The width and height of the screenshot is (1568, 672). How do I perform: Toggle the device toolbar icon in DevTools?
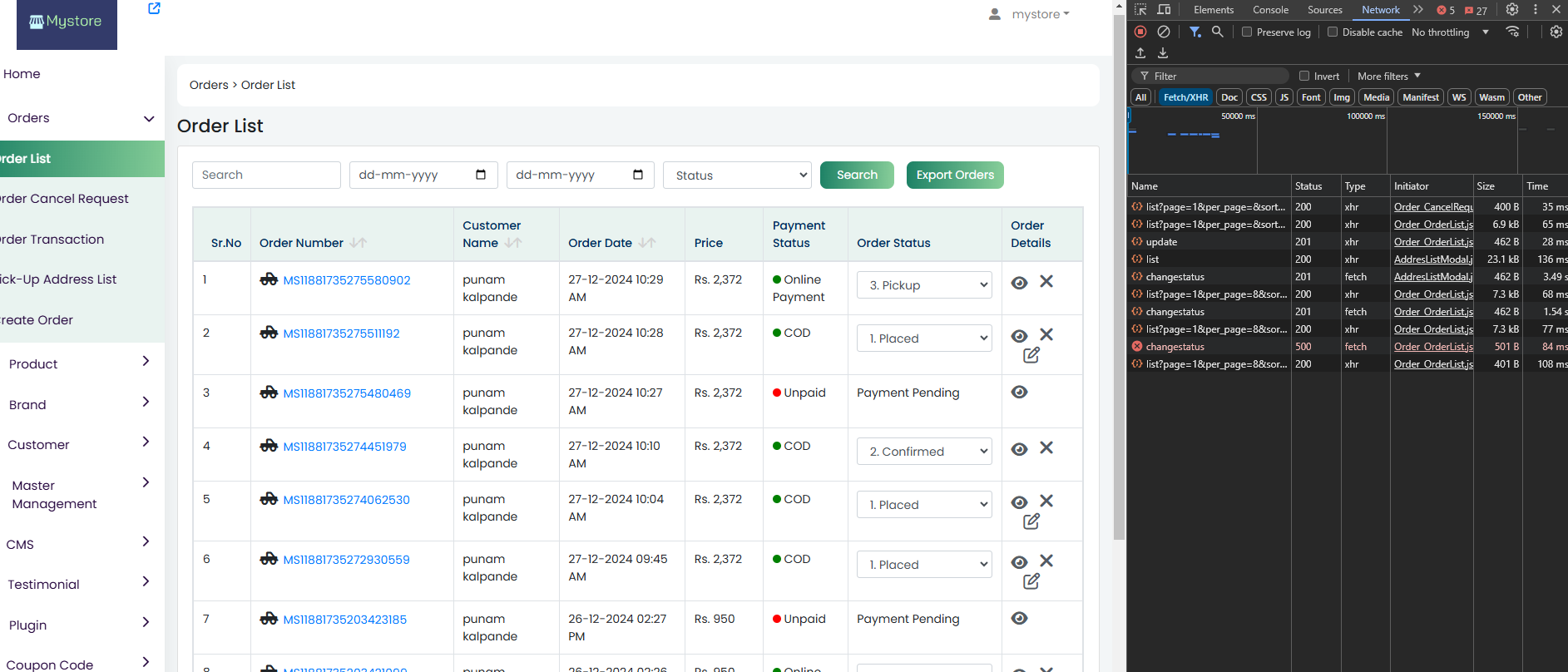1165,10
